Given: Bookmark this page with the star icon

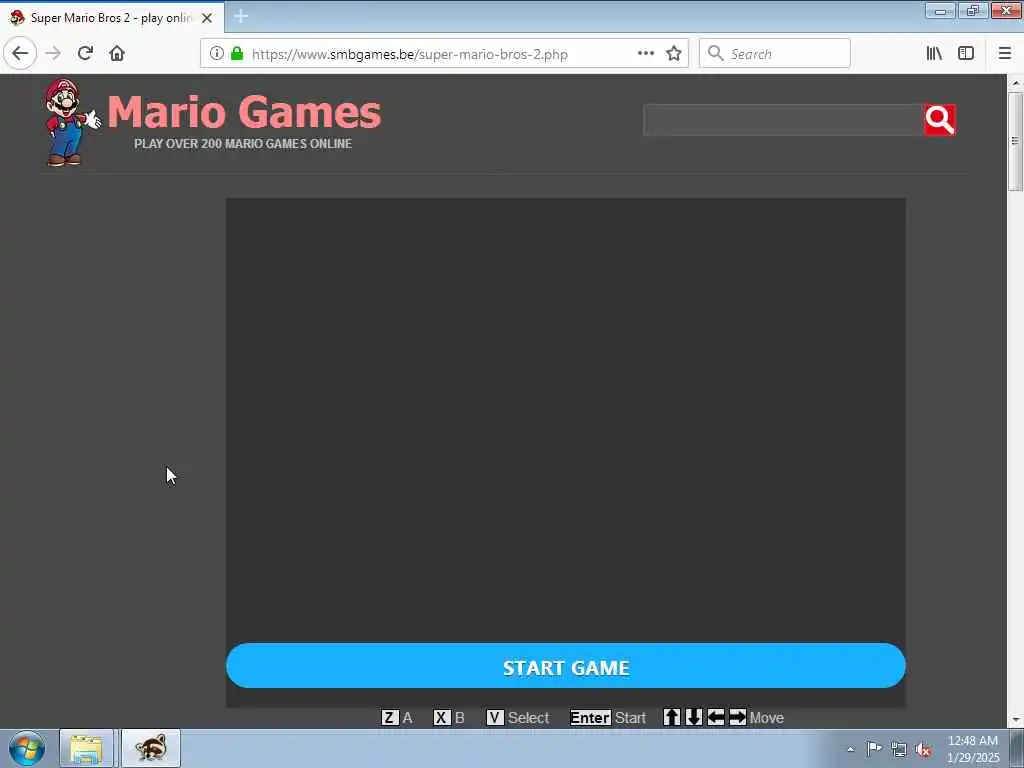Looking at the screenshot, I should pos(674,54).
